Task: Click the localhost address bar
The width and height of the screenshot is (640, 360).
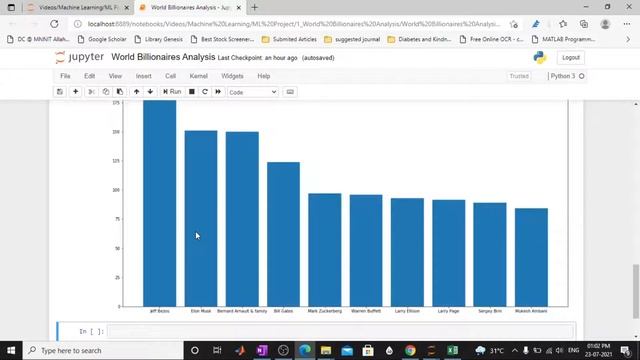Action: click(x=294, y=24)
